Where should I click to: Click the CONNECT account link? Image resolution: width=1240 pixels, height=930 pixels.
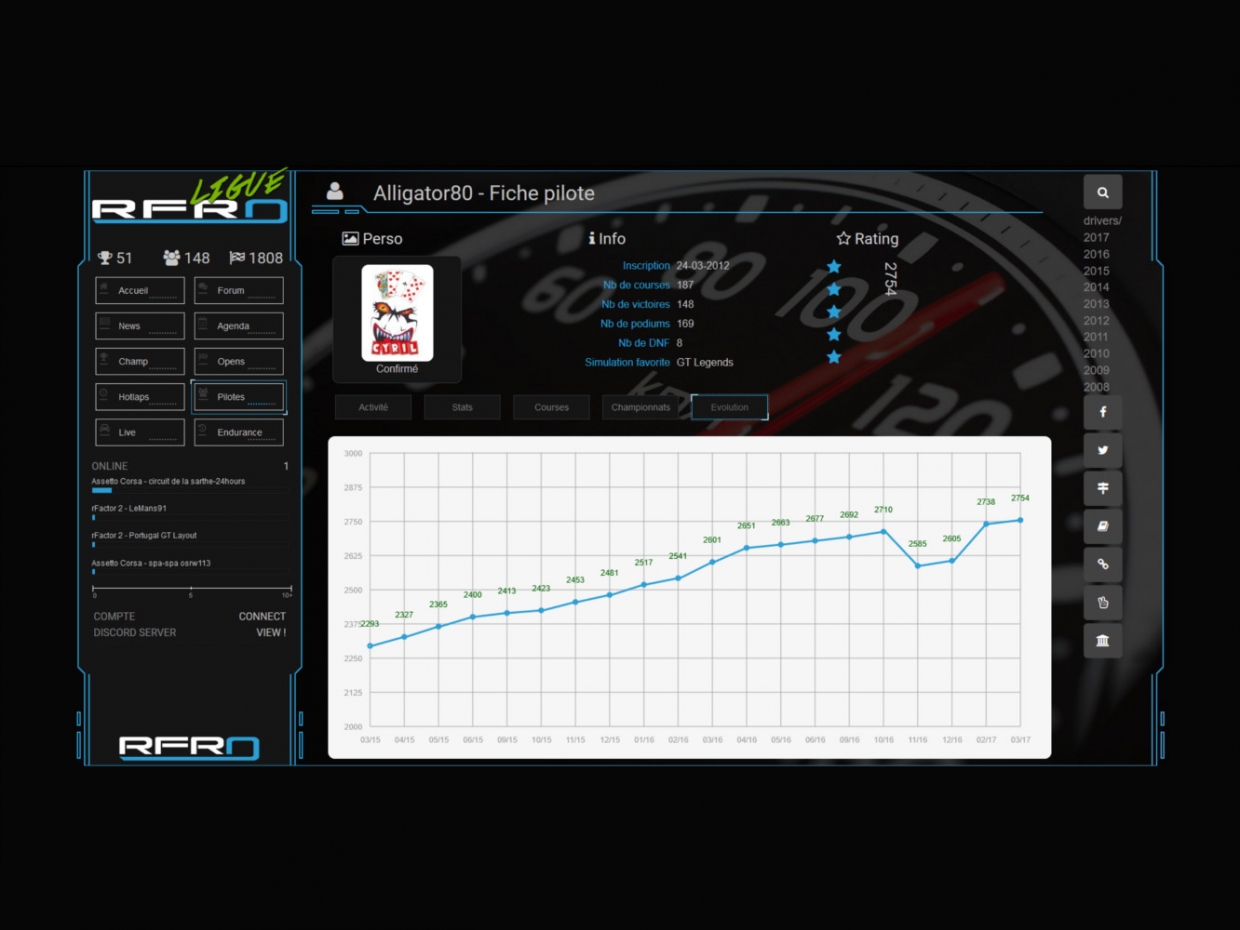coord(262,617)
